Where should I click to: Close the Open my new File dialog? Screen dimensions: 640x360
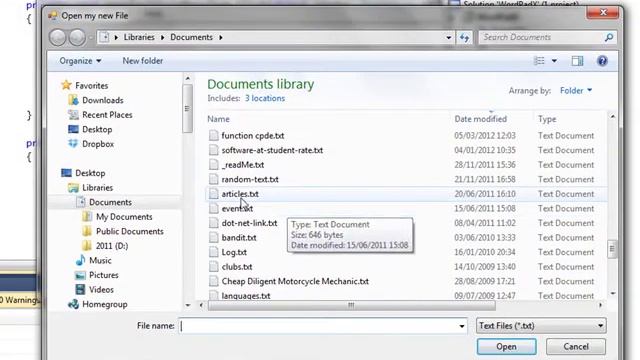pos(603,13)
